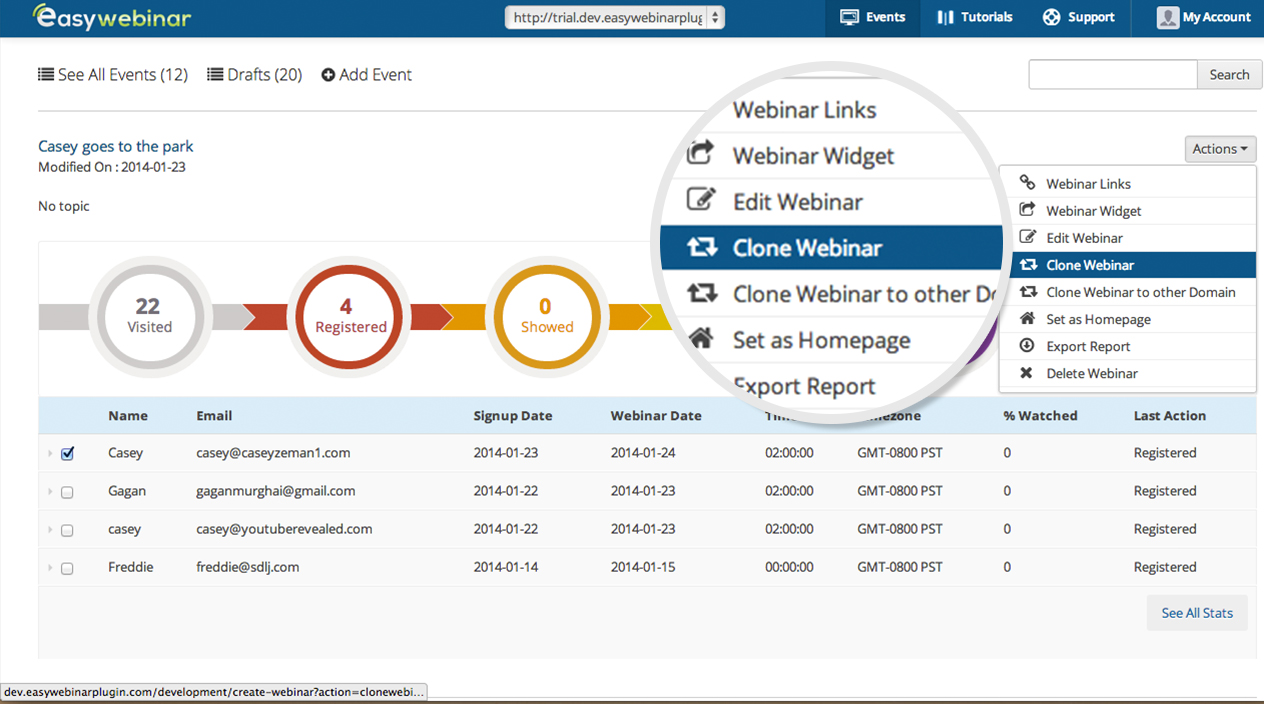Open the Tutorials section
1264x704 pixels.
tap(974, 17)
